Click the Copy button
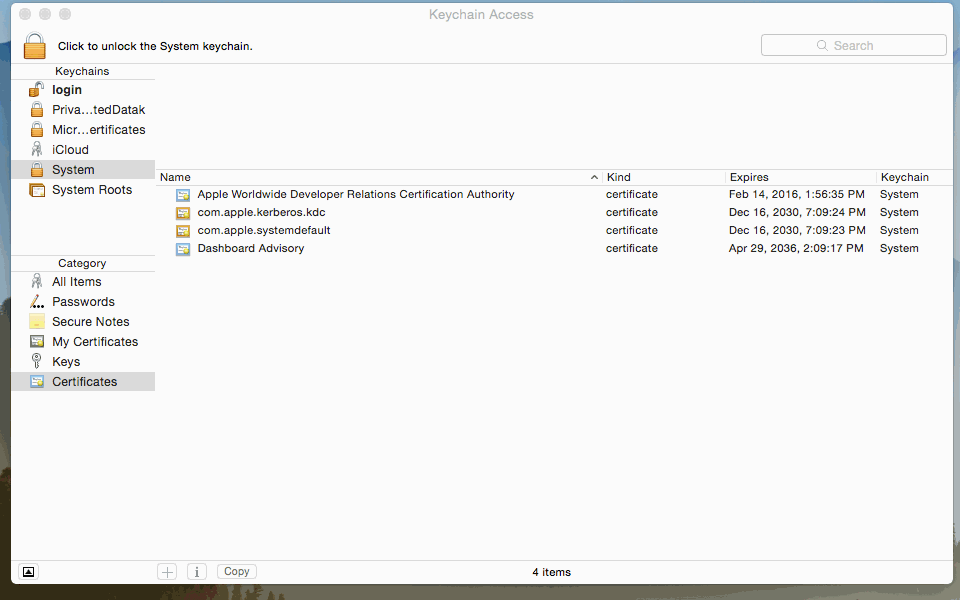Viewport: 960px width, 600px height. (236, 571)
